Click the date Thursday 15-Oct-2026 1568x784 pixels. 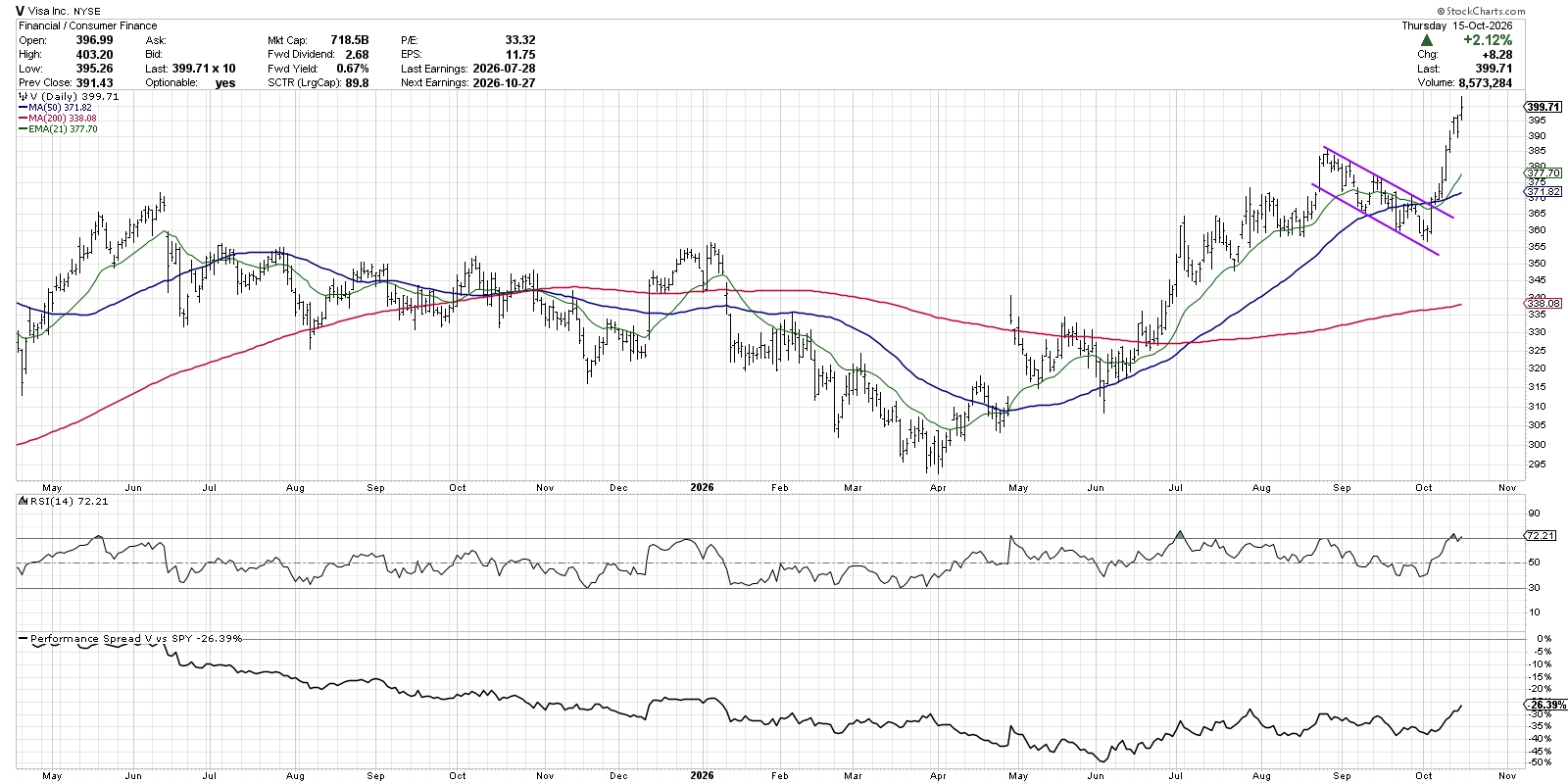tap(1456, 25)
